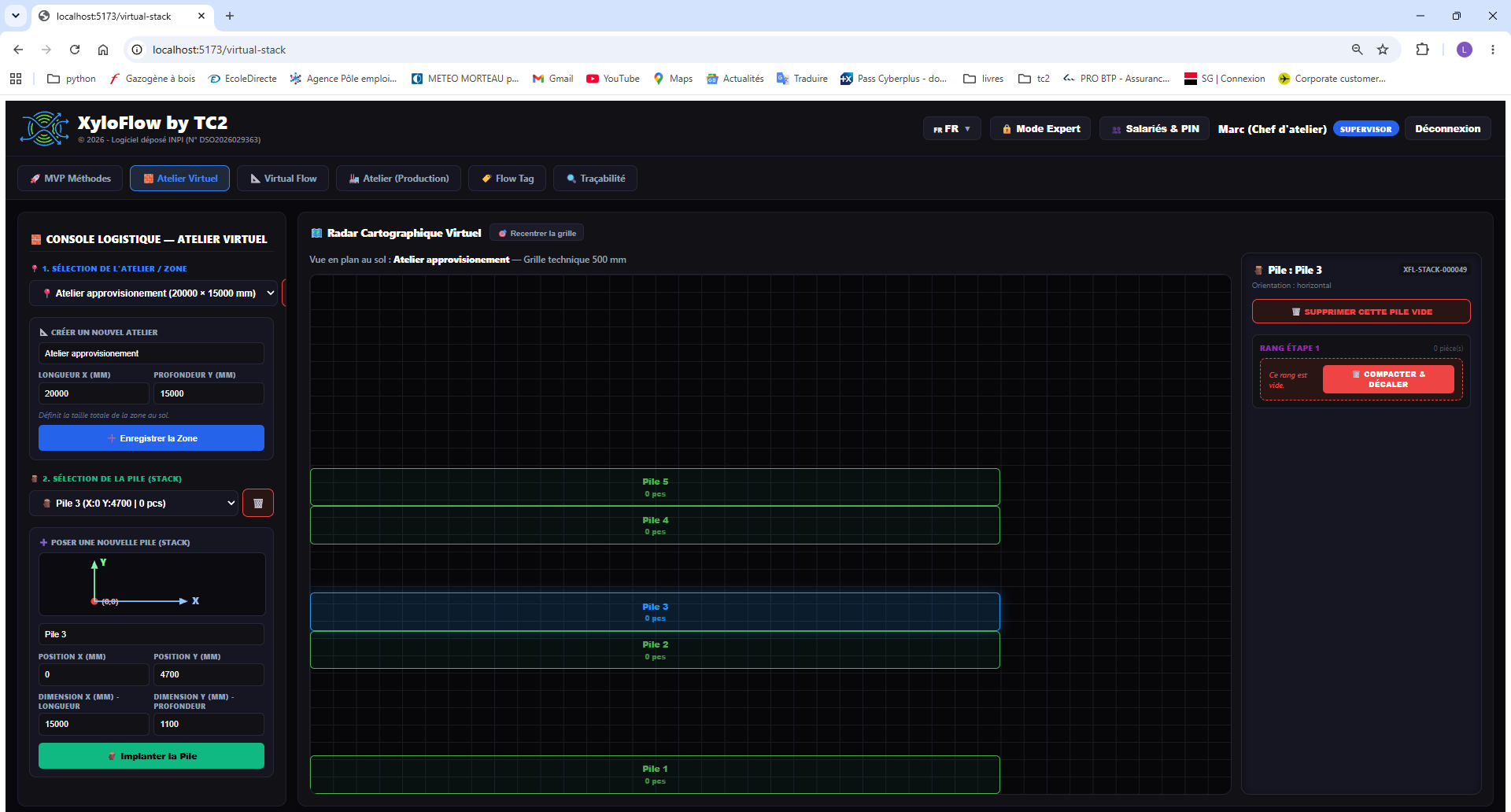Edit Position Y field showing 4700
This screenshot has width=1511, height=812.
pyautogui.click(x=209, y=674)
